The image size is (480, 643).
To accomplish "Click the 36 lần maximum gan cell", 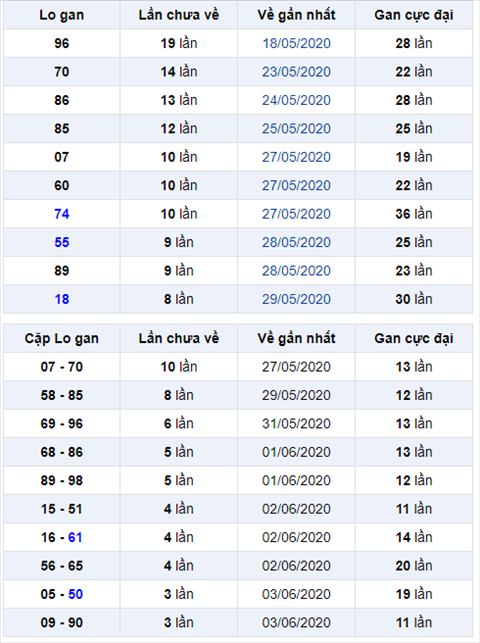I will click(414, 214).
